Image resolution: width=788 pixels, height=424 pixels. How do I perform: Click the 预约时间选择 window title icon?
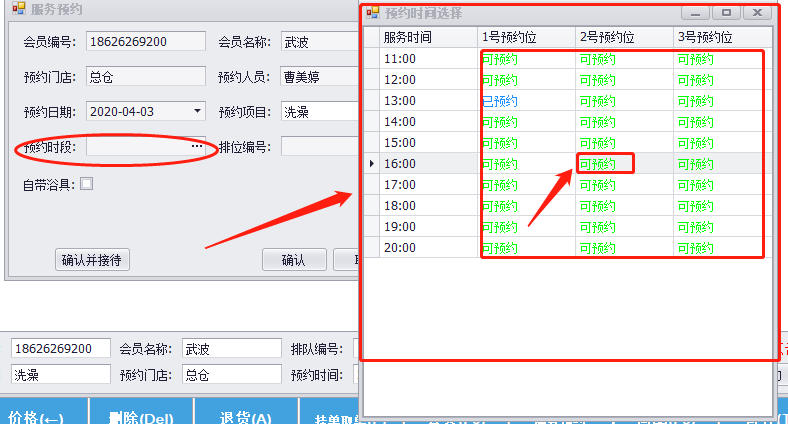point(373,13)
